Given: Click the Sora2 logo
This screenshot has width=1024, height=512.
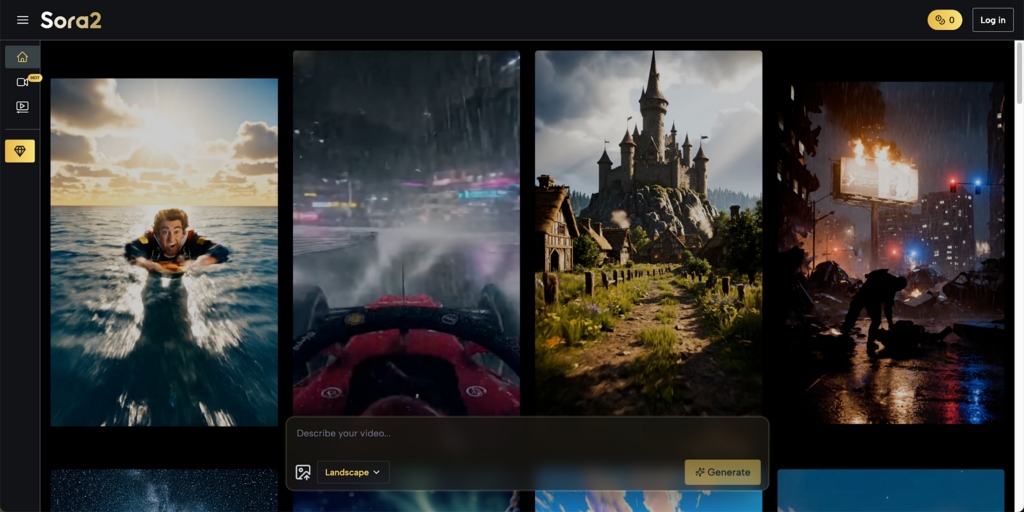Looking at the screenshot, I should [x=71, y=20].
